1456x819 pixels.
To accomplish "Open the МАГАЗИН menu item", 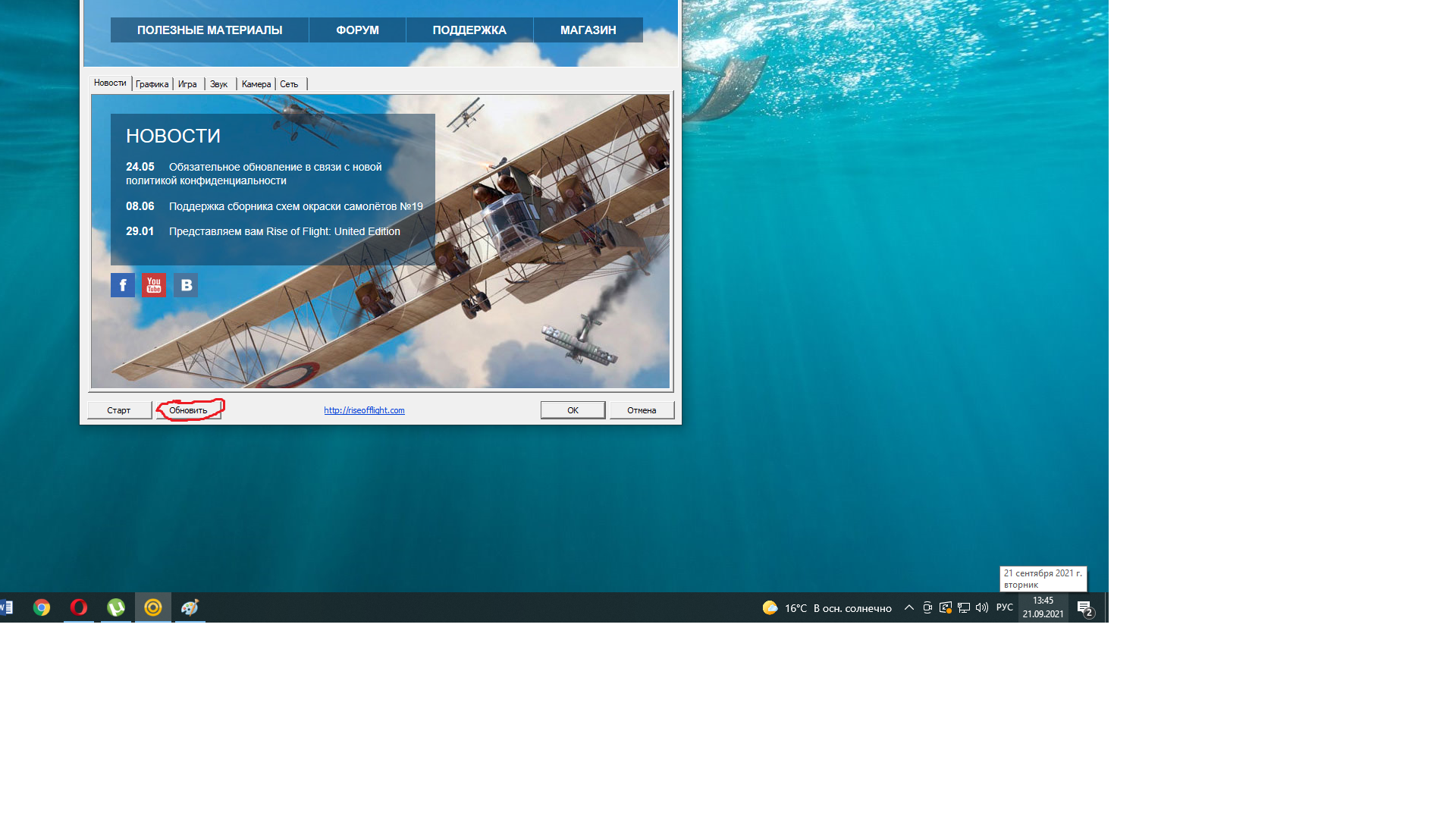I will 588,30.
